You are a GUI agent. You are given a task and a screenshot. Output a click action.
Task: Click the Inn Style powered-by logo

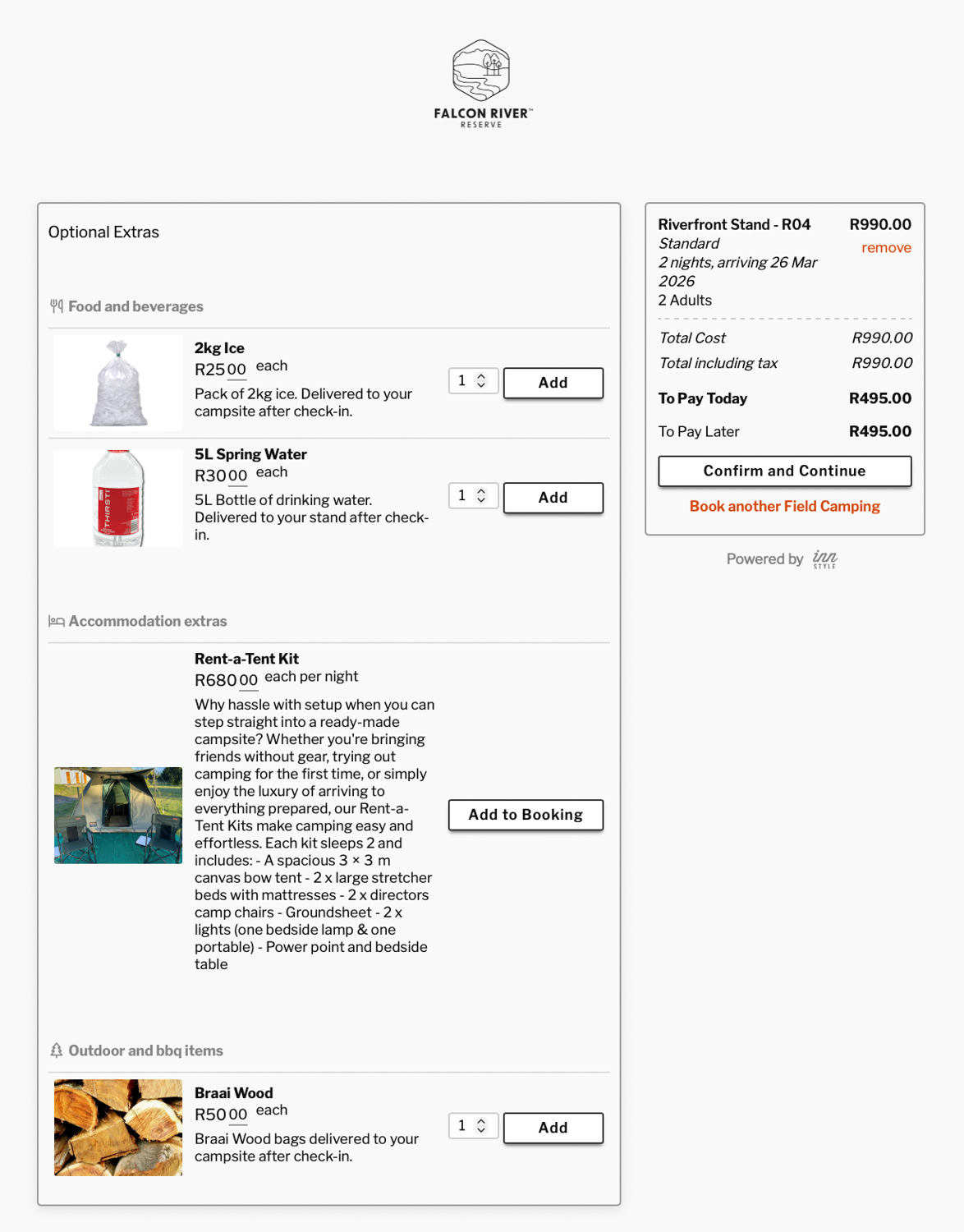(x=824, y=559)
